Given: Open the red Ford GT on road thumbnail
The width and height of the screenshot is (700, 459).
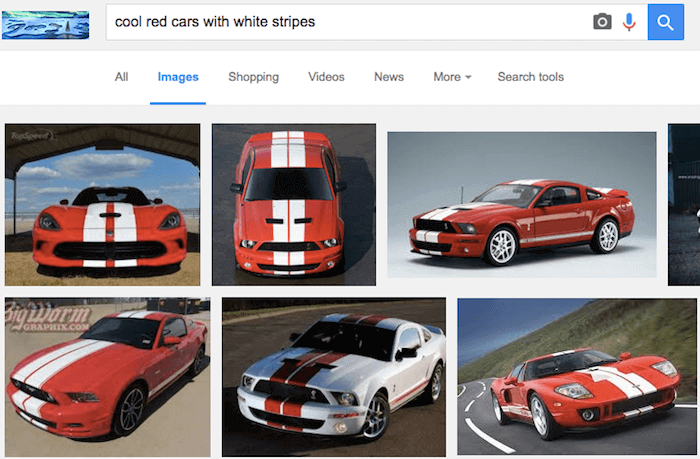Looking at the screenshot, I should pyautogui.click(x=577, y=377).
